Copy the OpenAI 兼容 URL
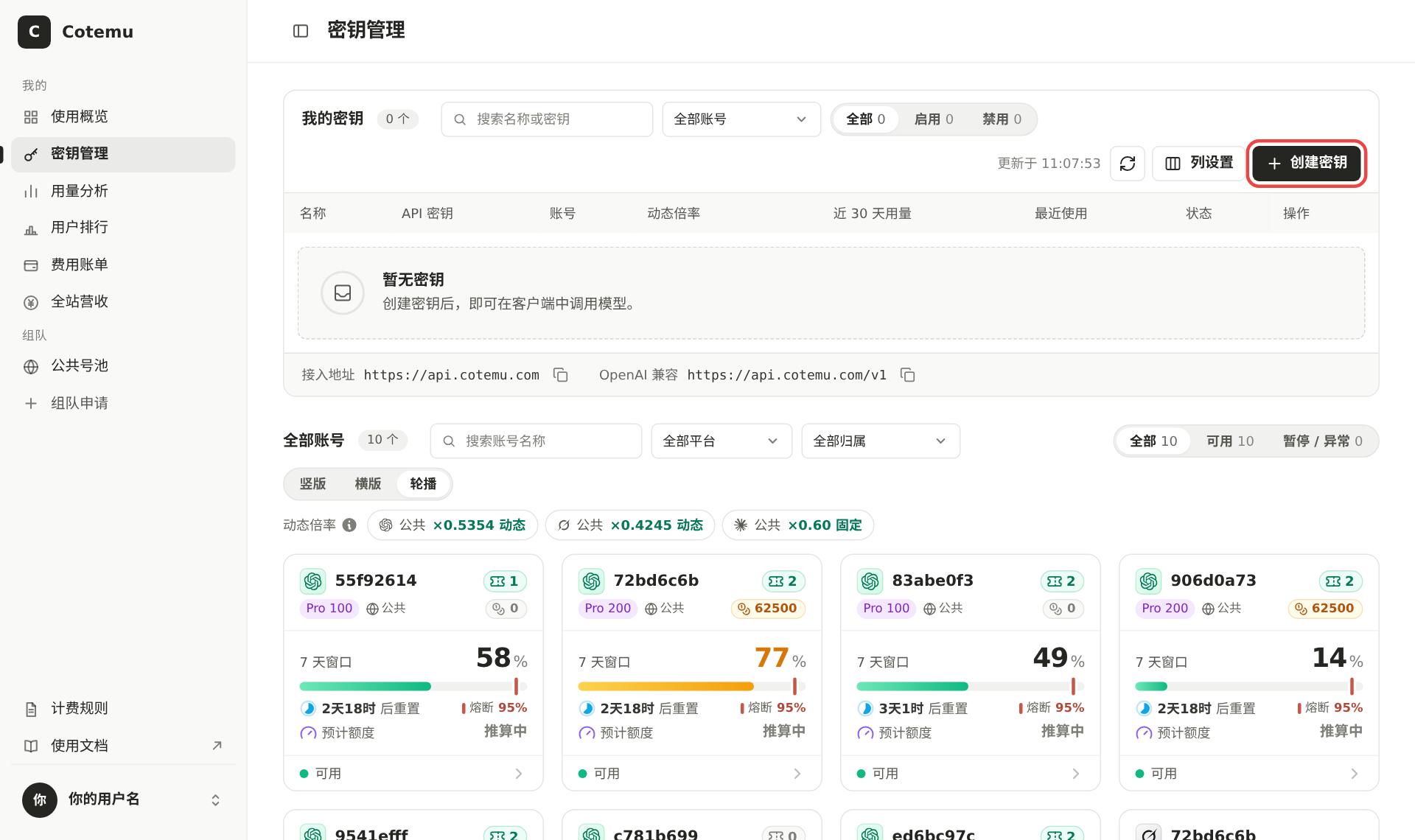 click(x=908, y=375)
